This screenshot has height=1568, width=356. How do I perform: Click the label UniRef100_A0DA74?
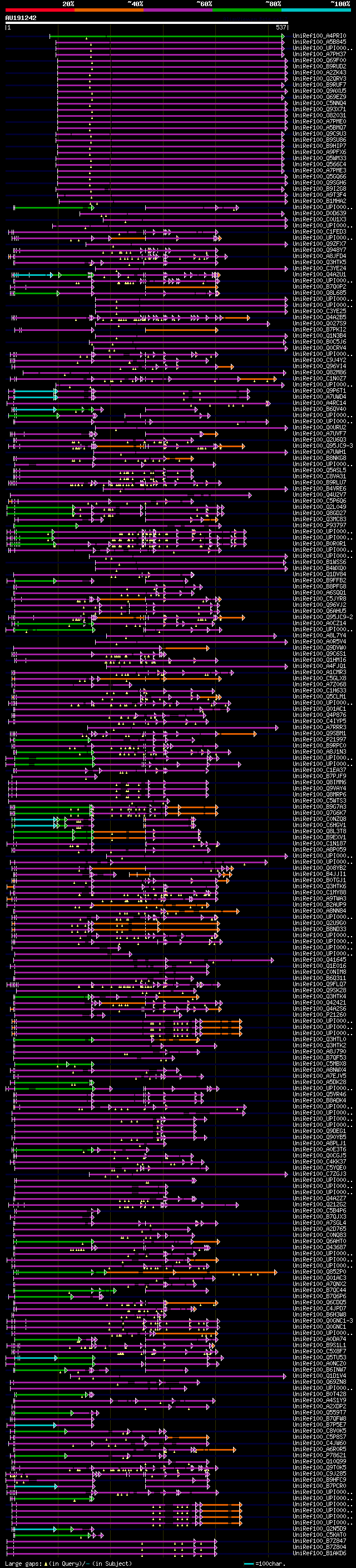319,1339
